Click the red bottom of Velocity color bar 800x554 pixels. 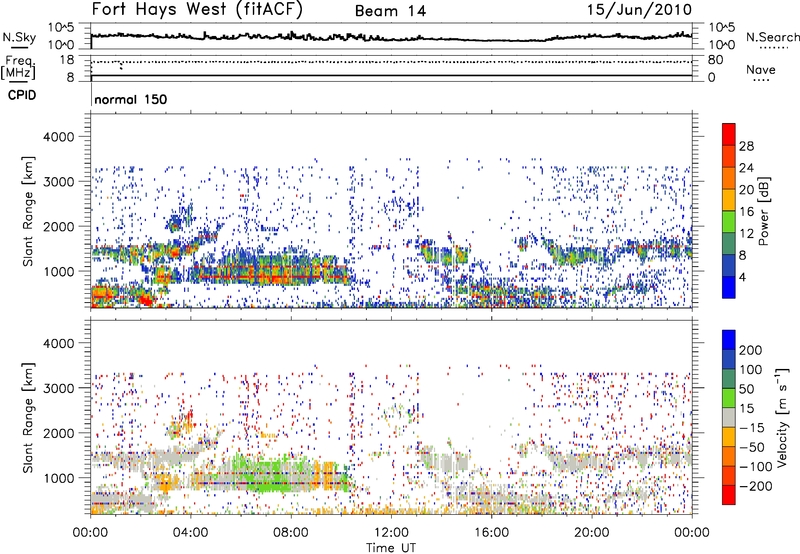729,495
